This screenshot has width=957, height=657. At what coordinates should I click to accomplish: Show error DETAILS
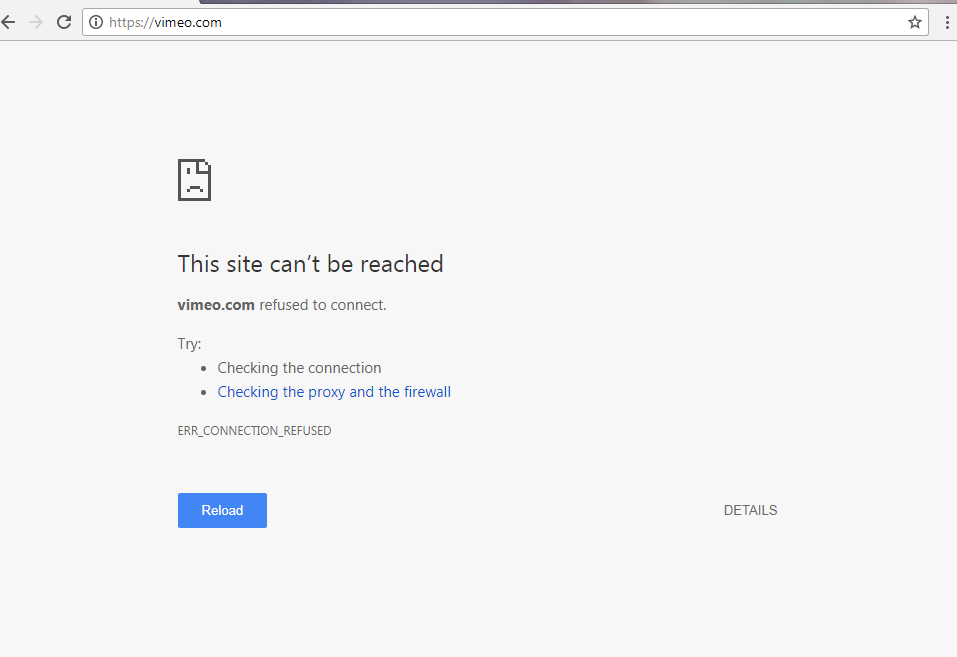pos(750,510)
